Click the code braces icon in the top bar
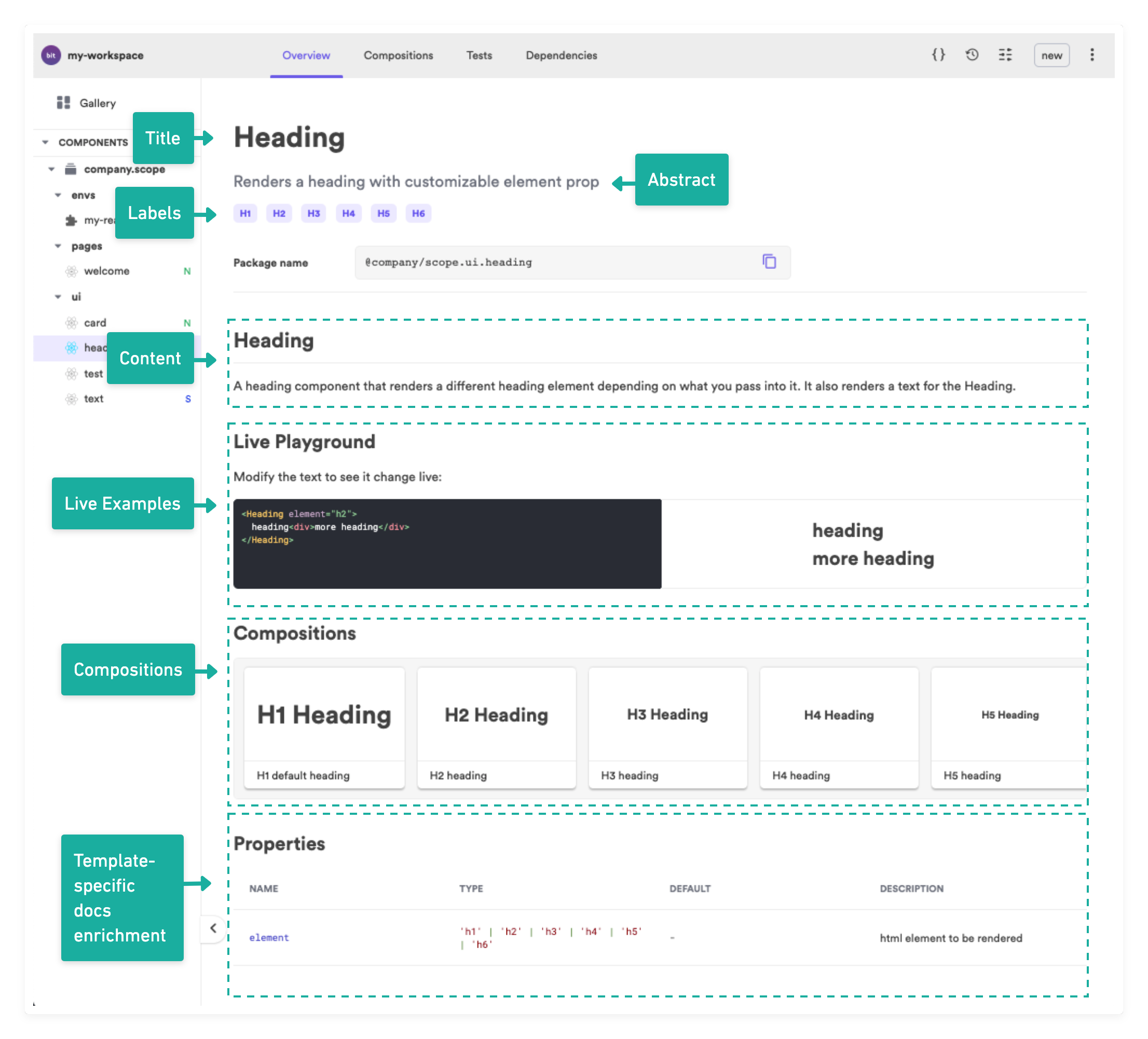Image resolution: width=1148 pixels, height=1039 pixels. (x=938, y=55)
